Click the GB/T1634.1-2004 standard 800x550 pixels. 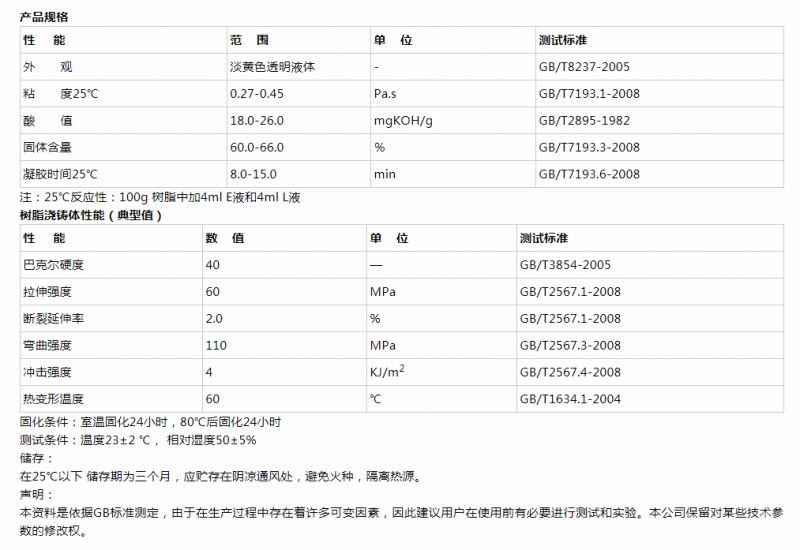(x=570, y=399)
